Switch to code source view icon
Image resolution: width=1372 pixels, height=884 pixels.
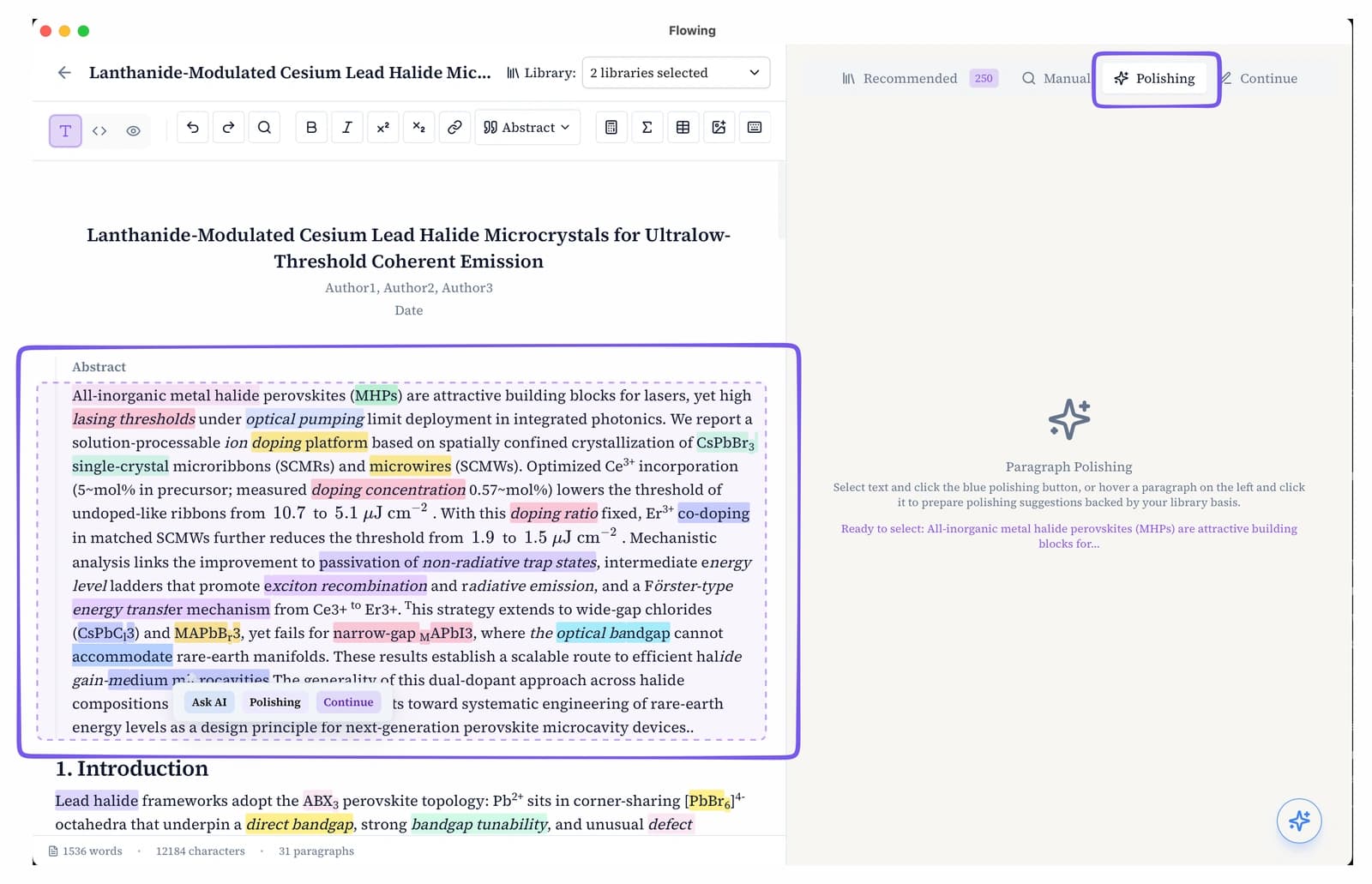point(99,131)
